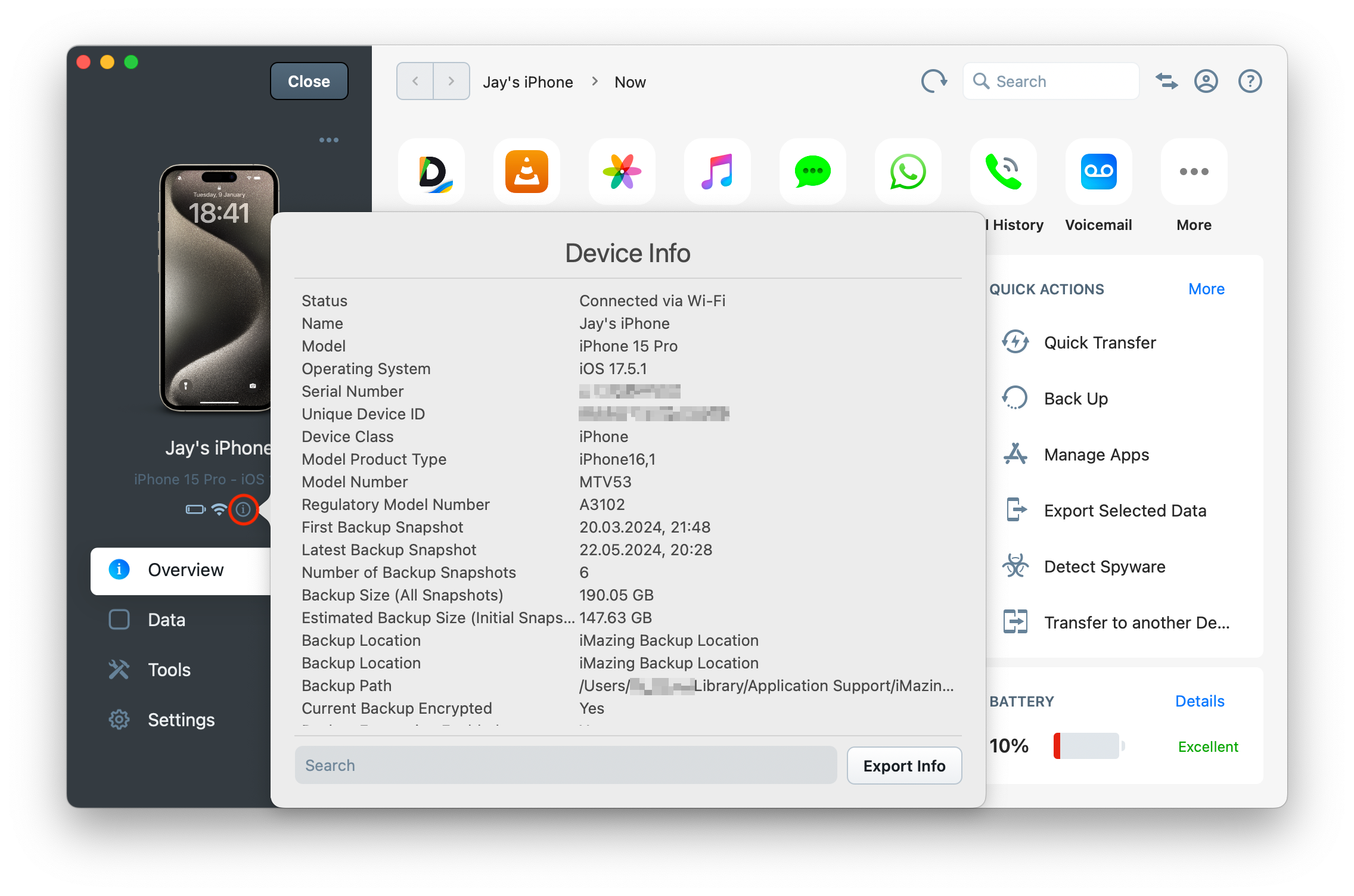Click the battery level bar
The image size is (1354, 896).
coord(1088,746)
